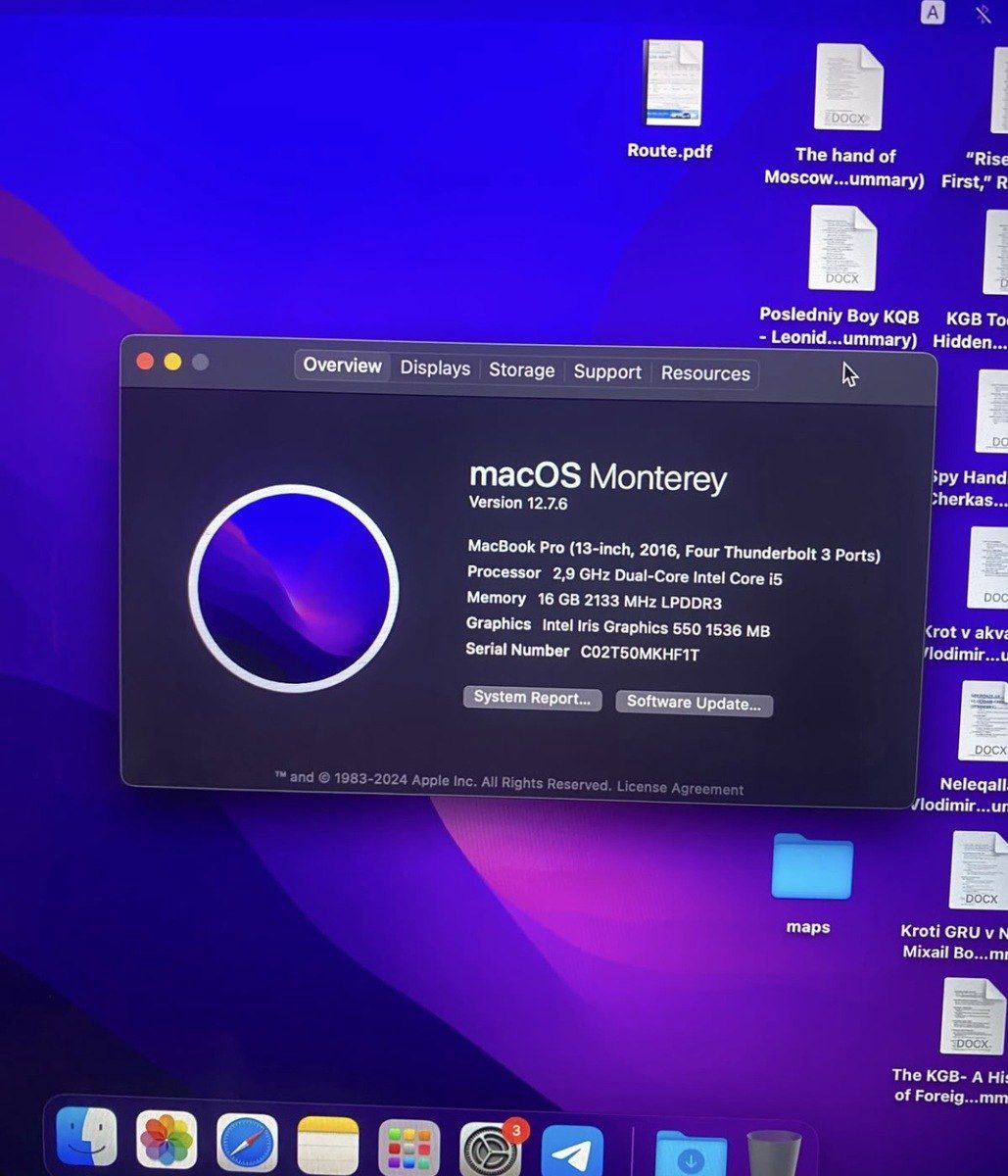Image resolution: width=1008 pixels, height=1176 pixels.
Task: Select 'Krot v akva' DOCX file
Action: click(x=987, y=568)
